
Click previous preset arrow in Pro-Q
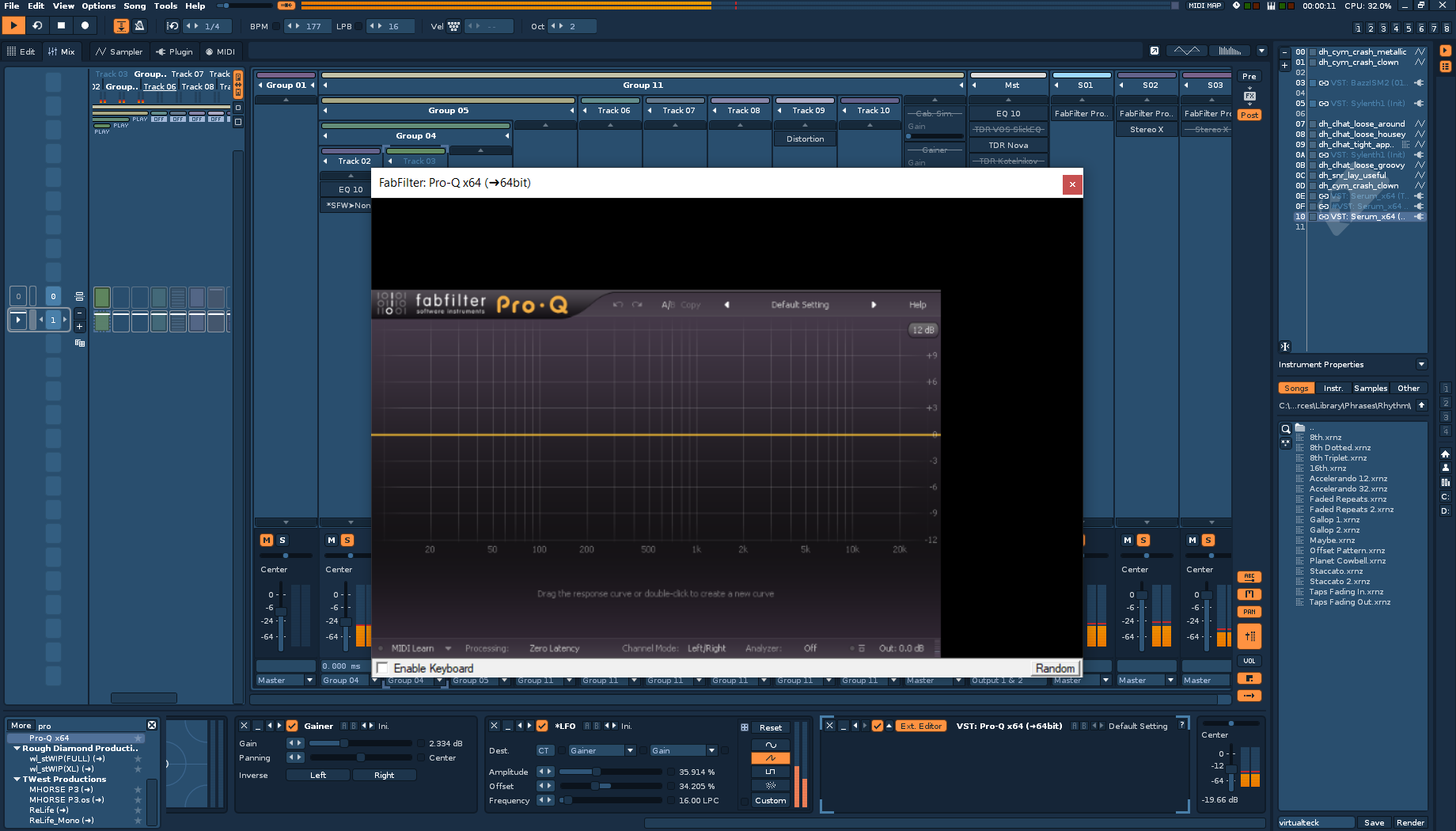[726, 305]
